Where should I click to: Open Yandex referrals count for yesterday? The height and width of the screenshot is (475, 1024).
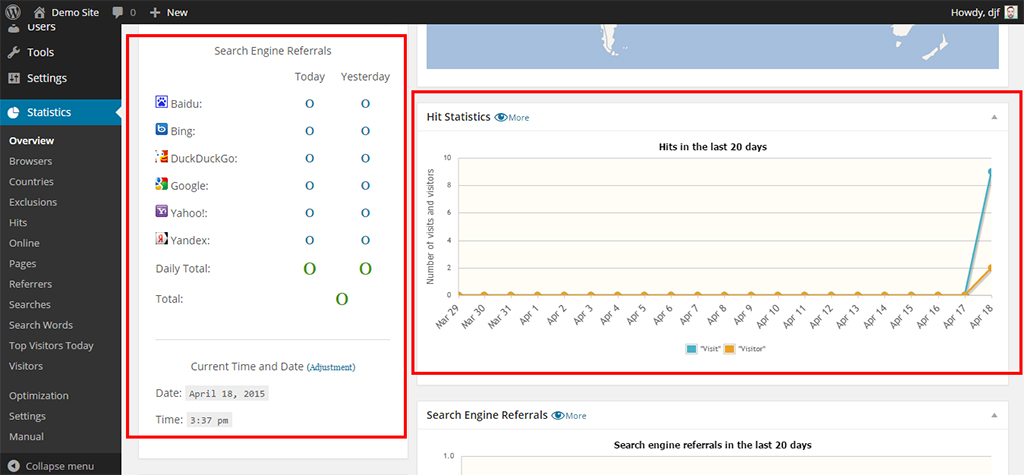coord(366,241)
